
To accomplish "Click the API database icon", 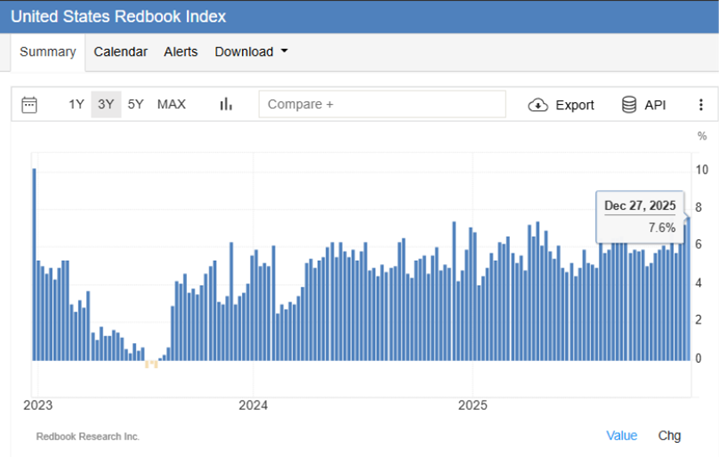I will tap(629, 105).
